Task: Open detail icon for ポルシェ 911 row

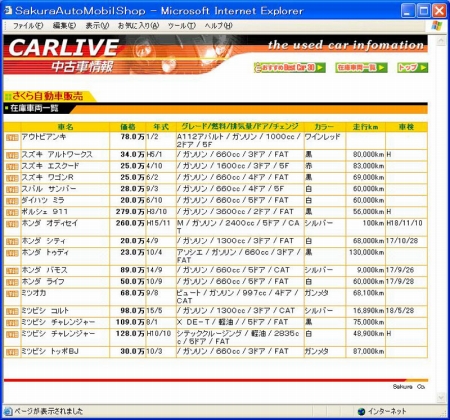Action: click(12, 213)
